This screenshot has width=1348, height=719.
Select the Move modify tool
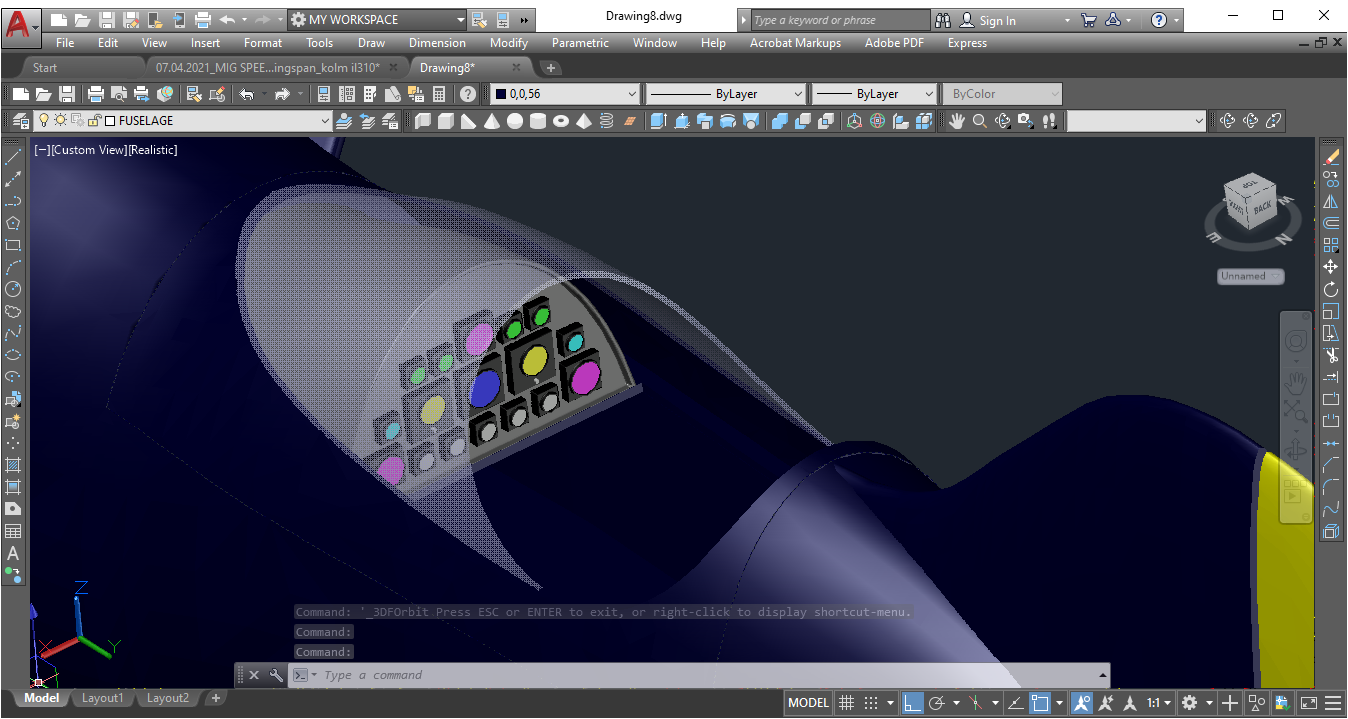point(1331,267)
